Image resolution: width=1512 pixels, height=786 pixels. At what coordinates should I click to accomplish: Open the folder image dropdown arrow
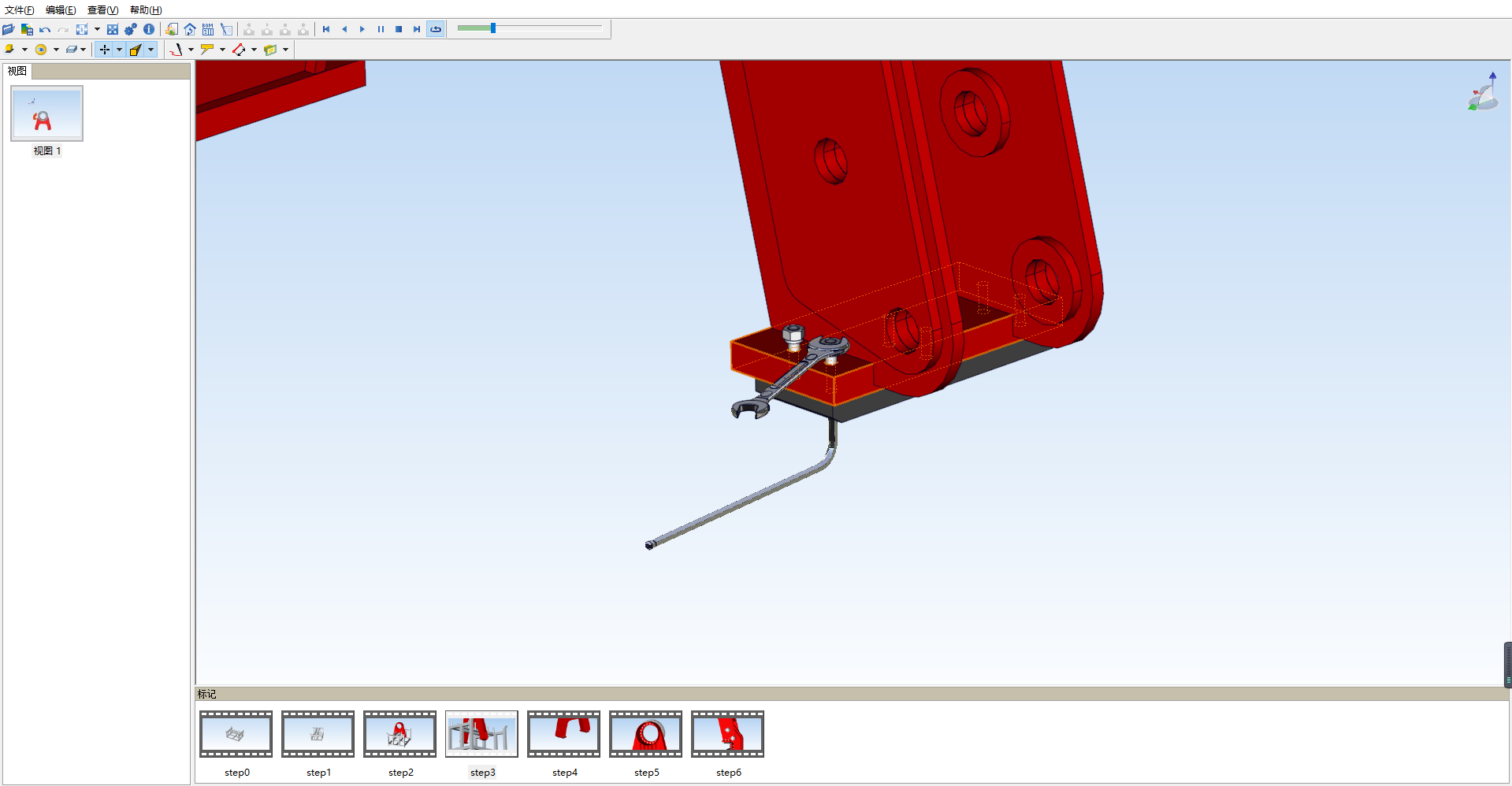285,50
